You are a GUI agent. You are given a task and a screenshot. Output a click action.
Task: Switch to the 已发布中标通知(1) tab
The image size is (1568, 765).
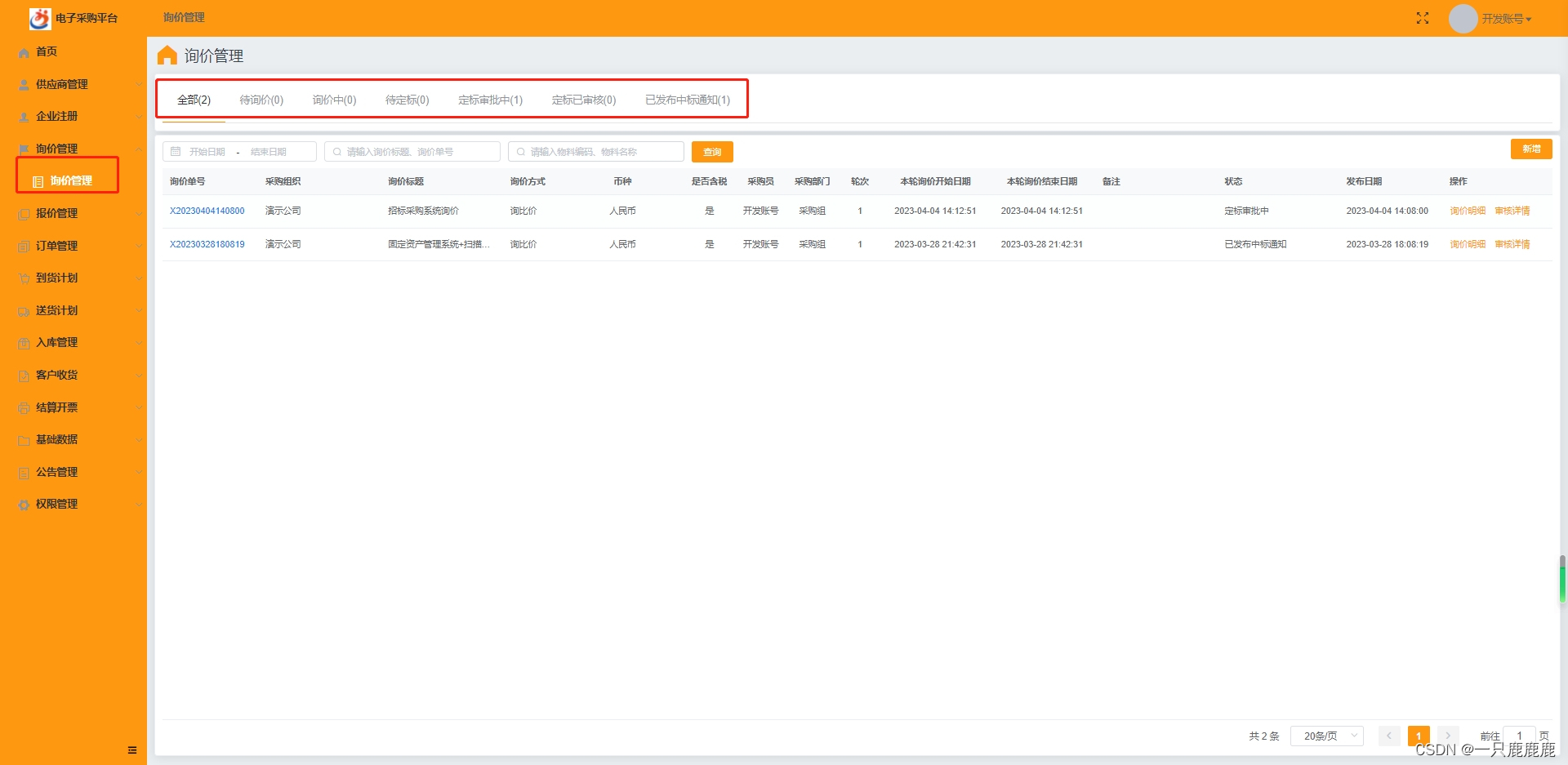688,100
